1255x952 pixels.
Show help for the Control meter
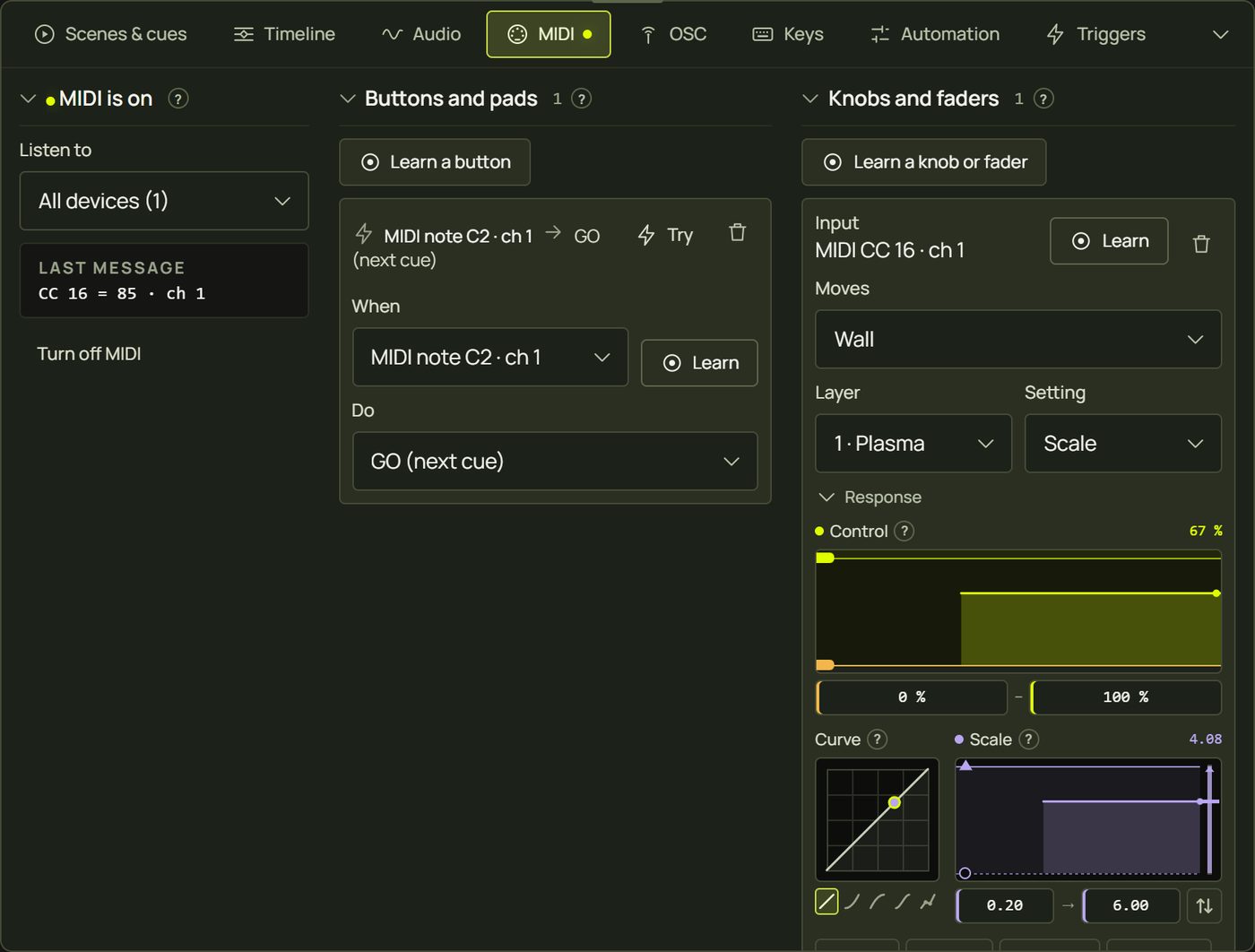(904, 531)
